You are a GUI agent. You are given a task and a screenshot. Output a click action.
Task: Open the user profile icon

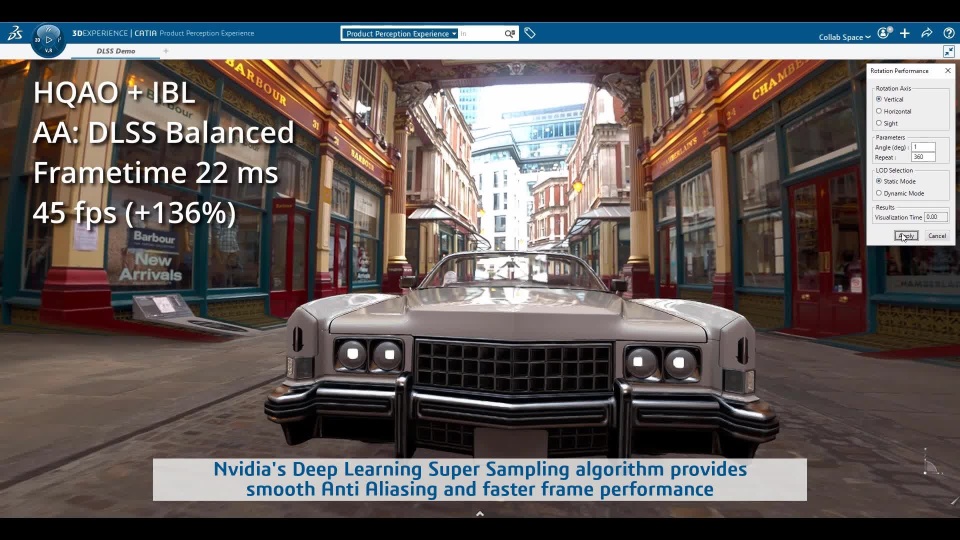click(885, 33)
